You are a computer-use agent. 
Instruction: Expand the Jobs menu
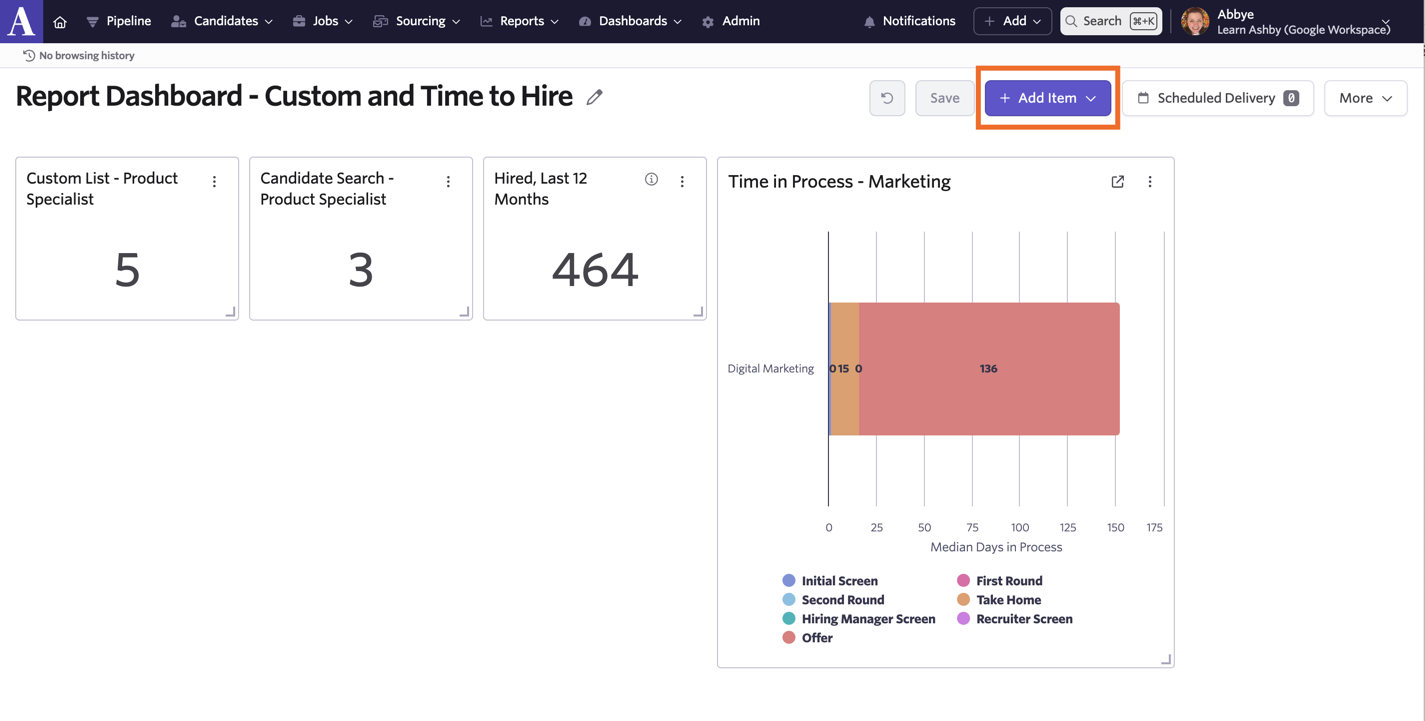(x=323, y=21)
